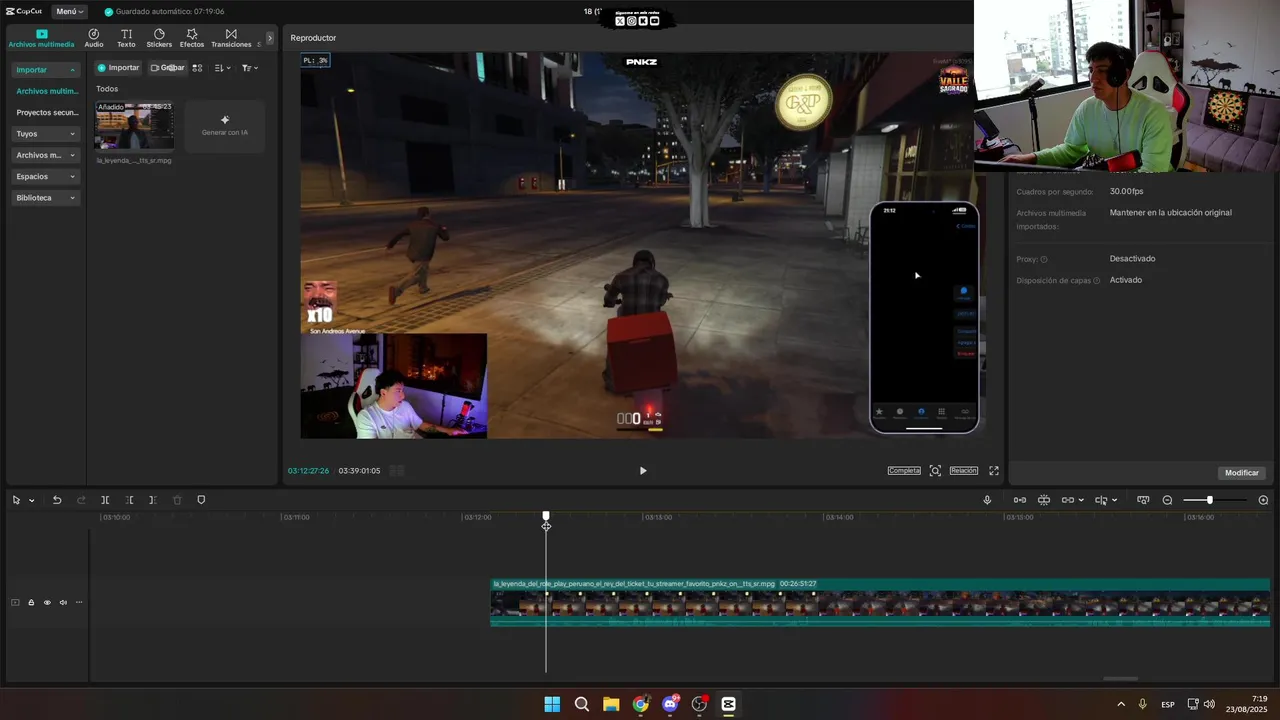
Task: Click the Relación aspect ratio button
Action: [964, 471]
